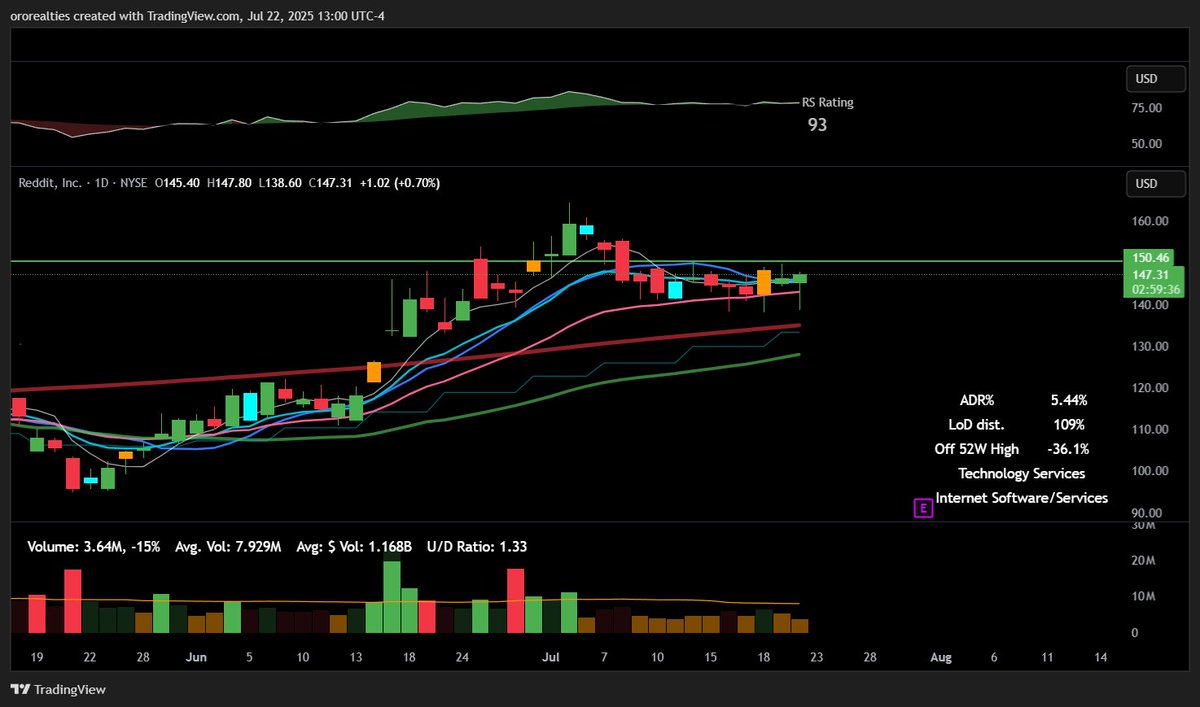The image size is (1200, 707).
Task: Click the 75.00 RS scale label
Action: (x=1147, y=108)
